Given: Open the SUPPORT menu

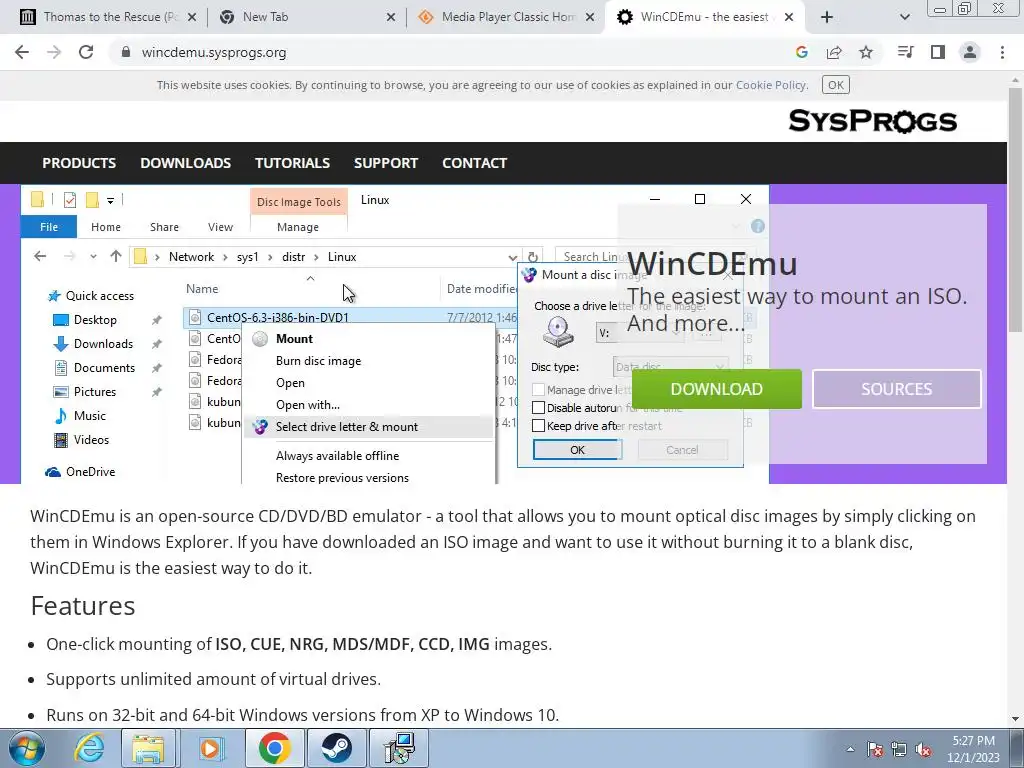Looking at the screenshot, I should click(386, 163).
